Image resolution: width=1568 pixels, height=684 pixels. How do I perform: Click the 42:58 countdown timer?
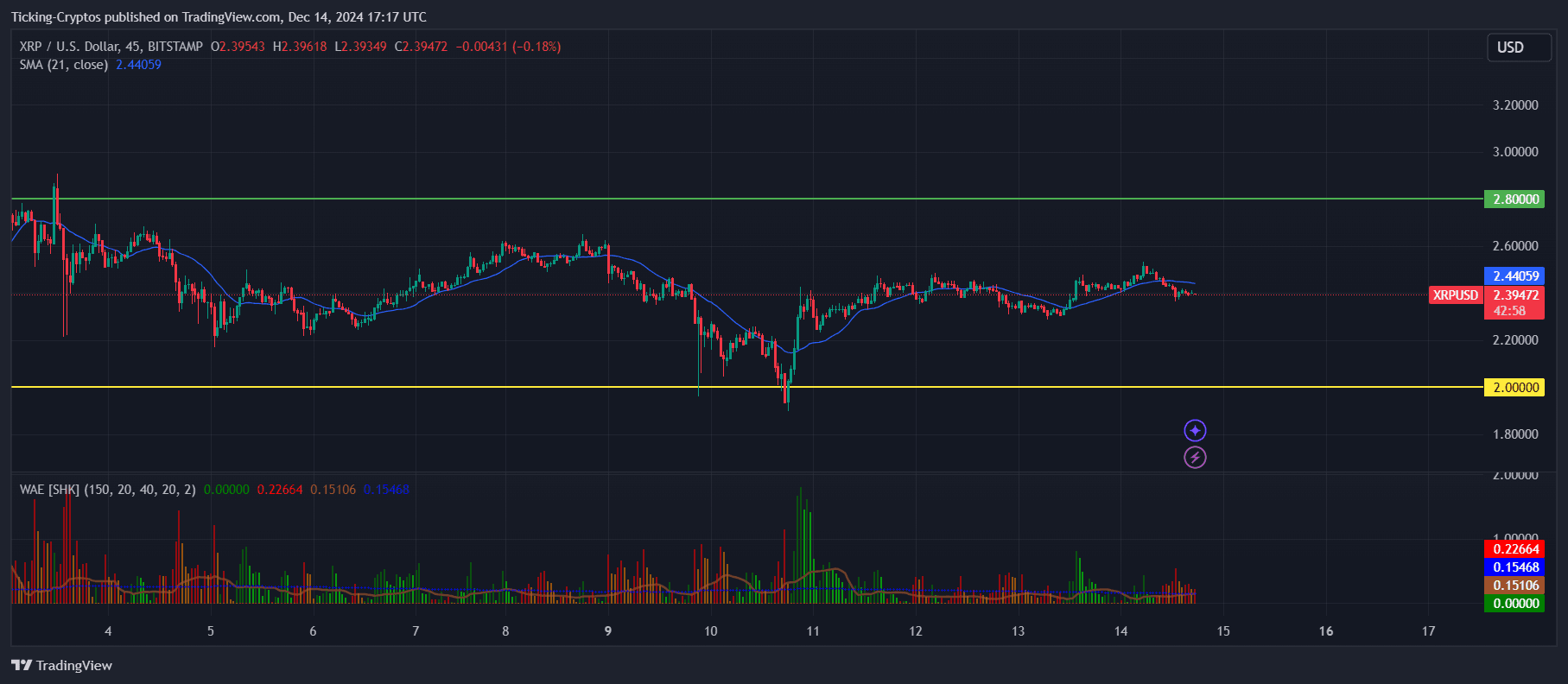(x=1510, y=311)
